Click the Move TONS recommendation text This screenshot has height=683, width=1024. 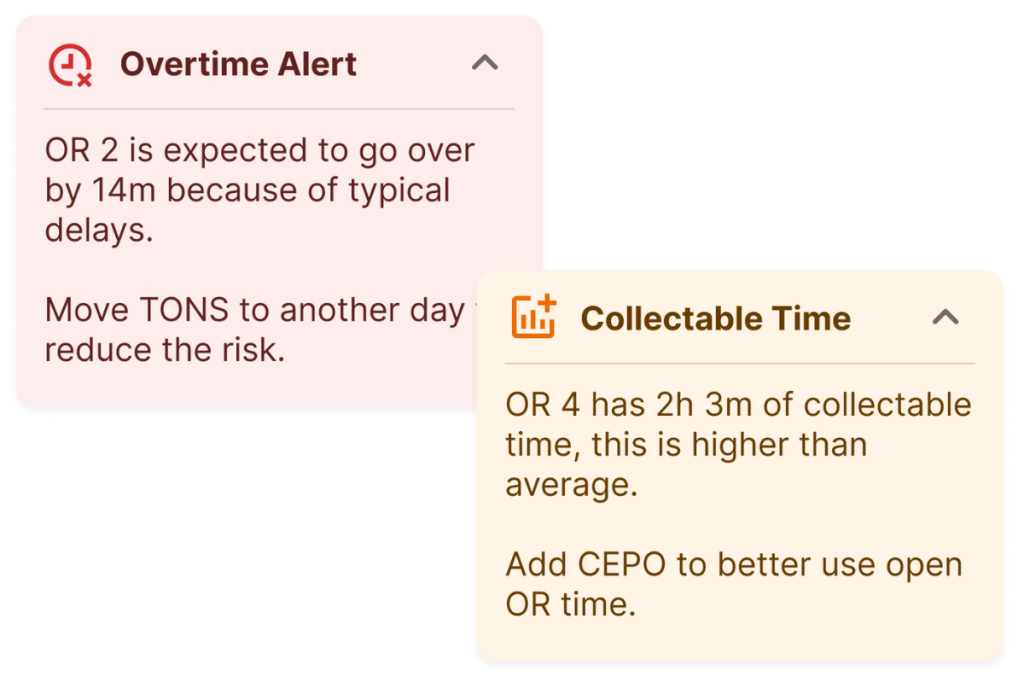261,330
